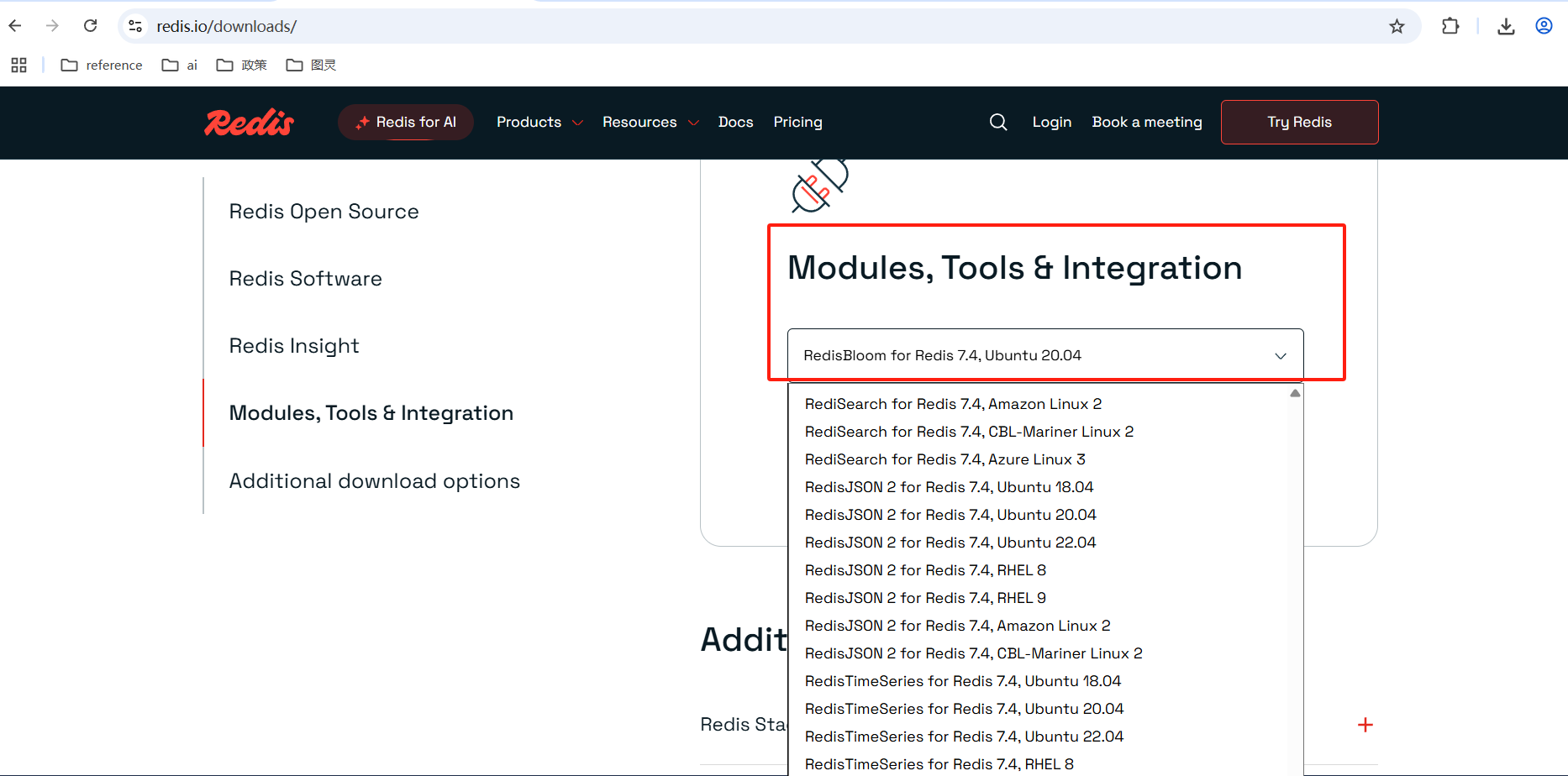Collapse the RedisBloom for Redis 7.4 dropdown
Image resolution: width=1568 pixels, height=776 pixels.
pos(1045,355)
